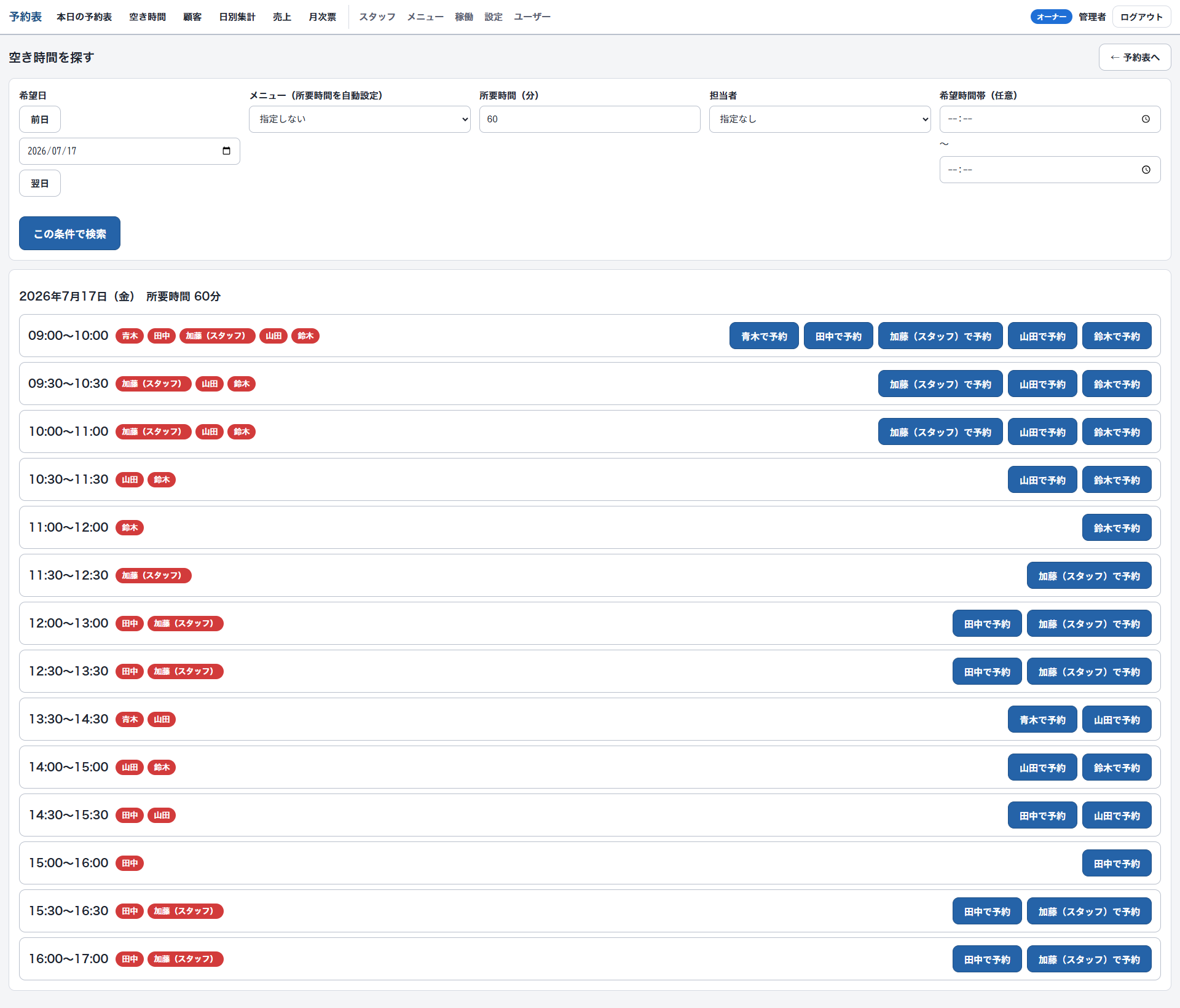Focus the 所要時間 (分) input field
The height and width of the screenshot is (1008, 1180).
tap(589, 119)
